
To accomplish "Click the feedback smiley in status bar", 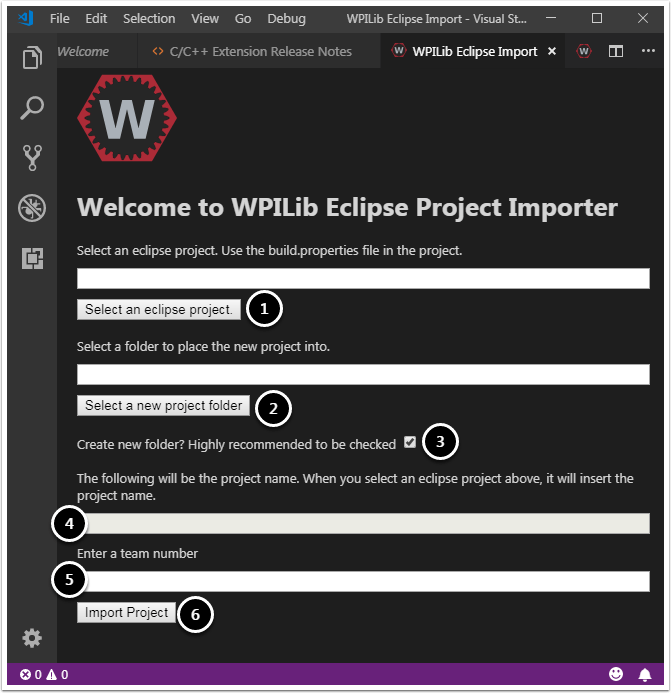I will (x=616, y=674).
